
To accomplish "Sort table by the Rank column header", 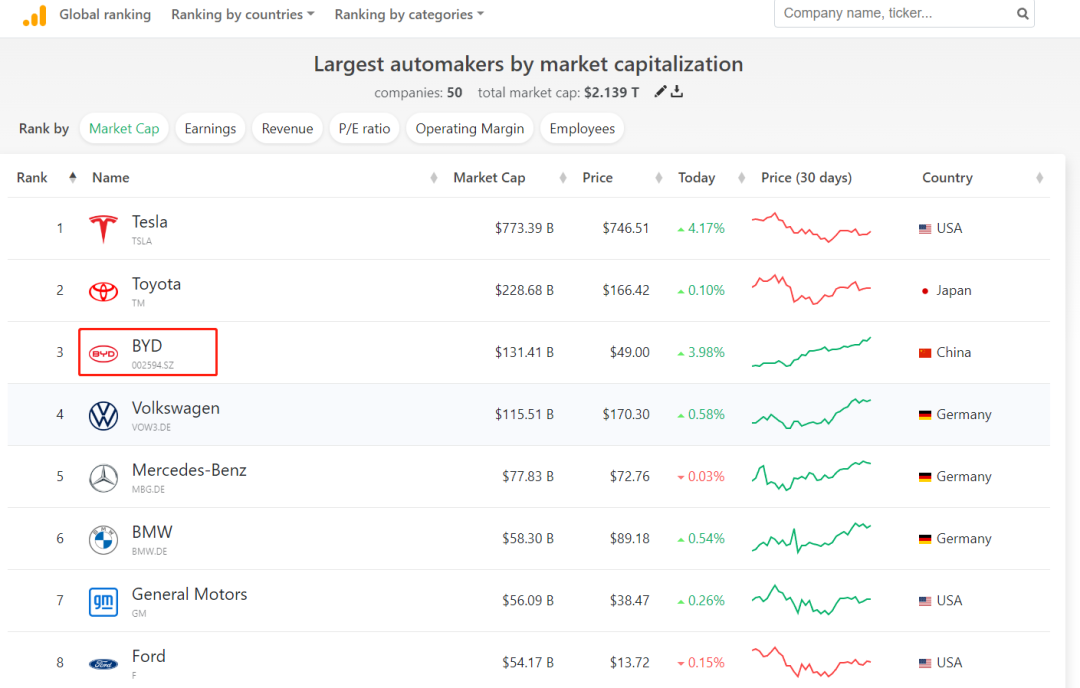I will 32,177.
